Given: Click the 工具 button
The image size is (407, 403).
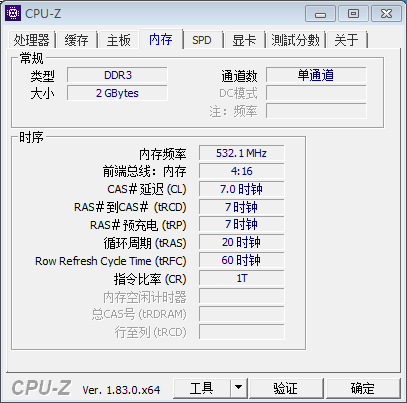Looking at the screenshot, I should (x=202, y=388).
